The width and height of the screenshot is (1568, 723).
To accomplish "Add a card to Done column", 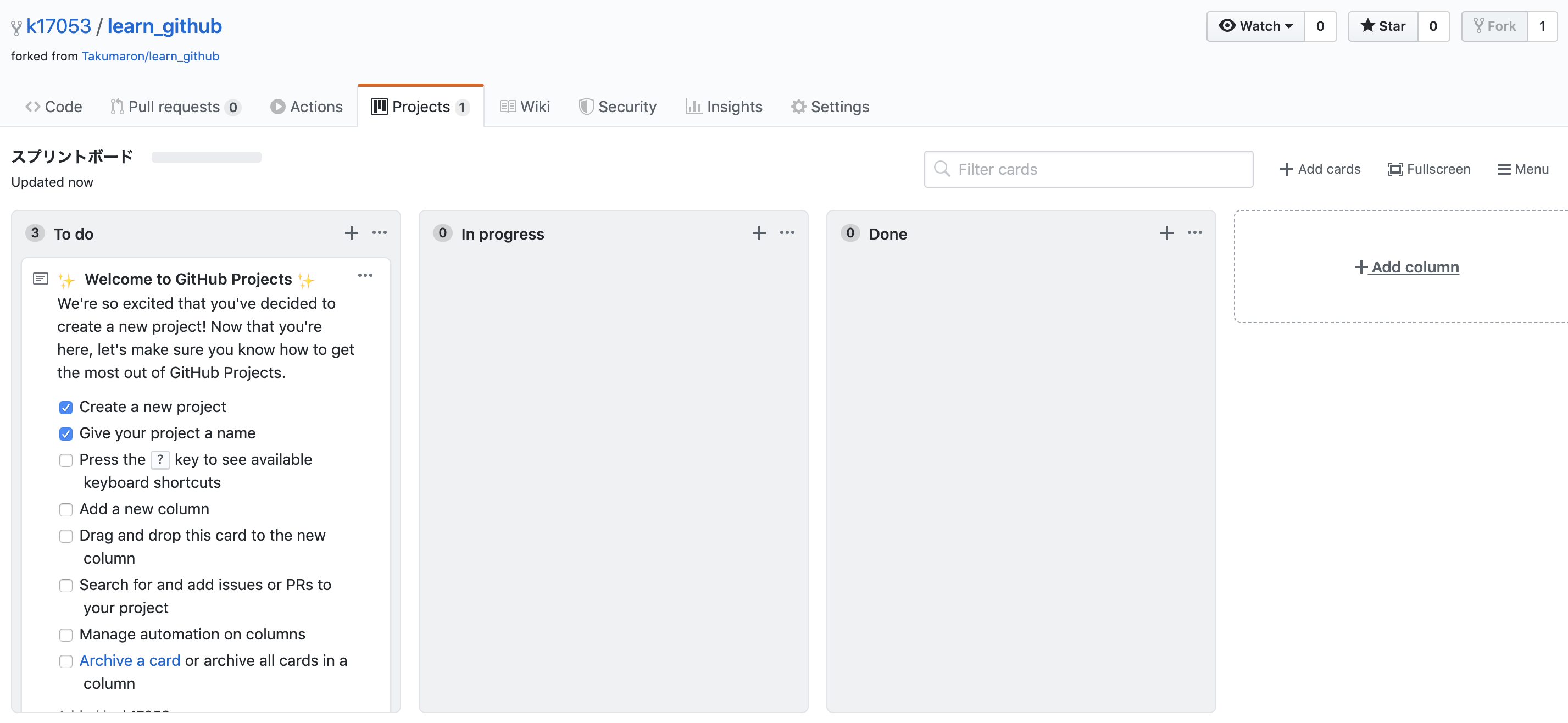I will [1166, 233].
